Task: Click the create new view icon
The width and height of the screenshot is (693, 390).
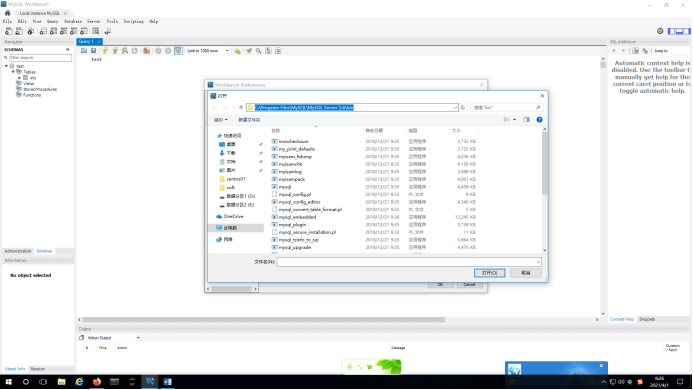Action: [x=63, y=31]
